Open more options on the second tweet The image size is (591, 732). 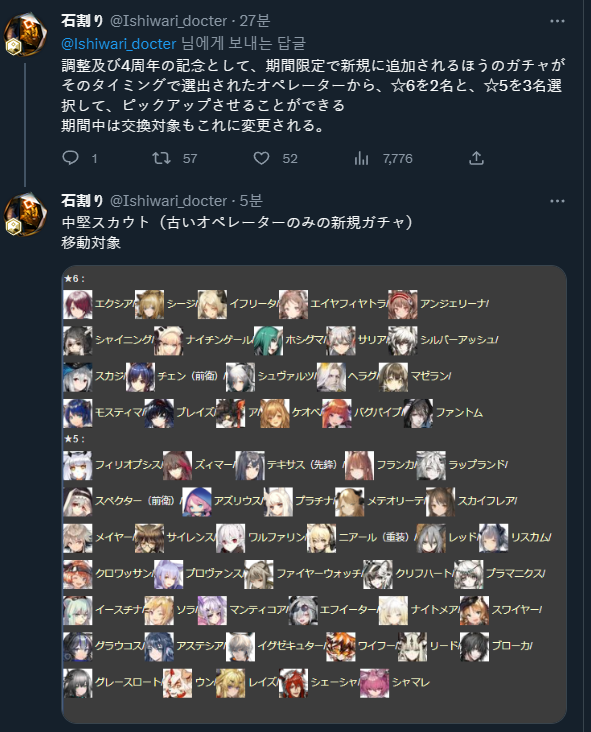[557, 201]
